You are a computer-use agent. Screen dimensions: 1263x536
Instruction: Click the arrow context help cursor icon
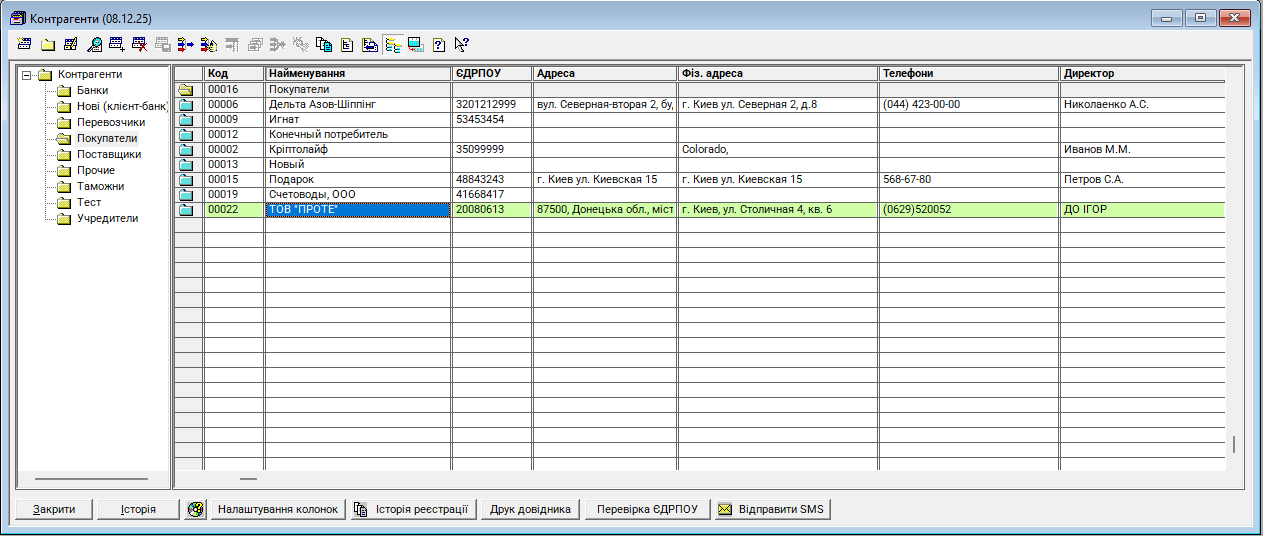pos(461,44)
